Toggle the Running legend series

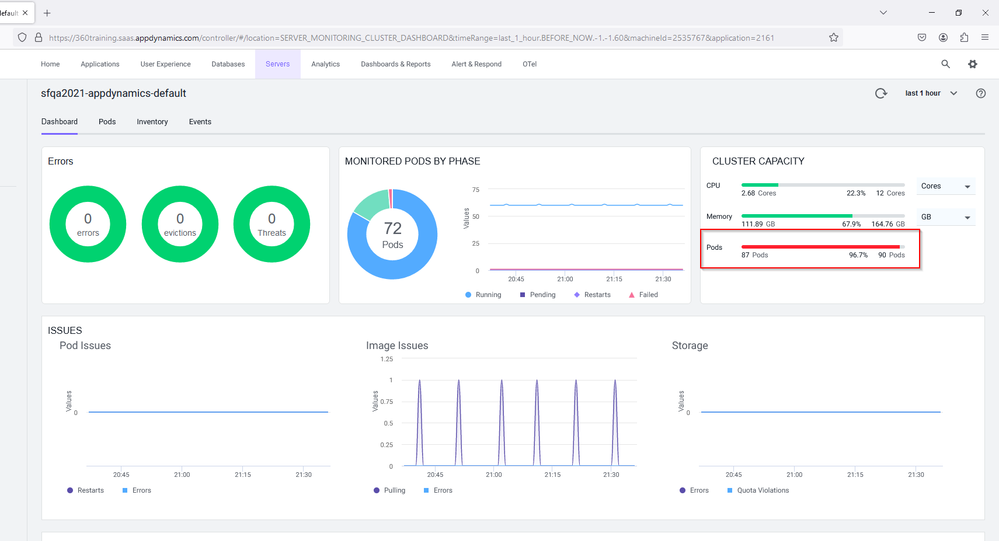point(483,295)
